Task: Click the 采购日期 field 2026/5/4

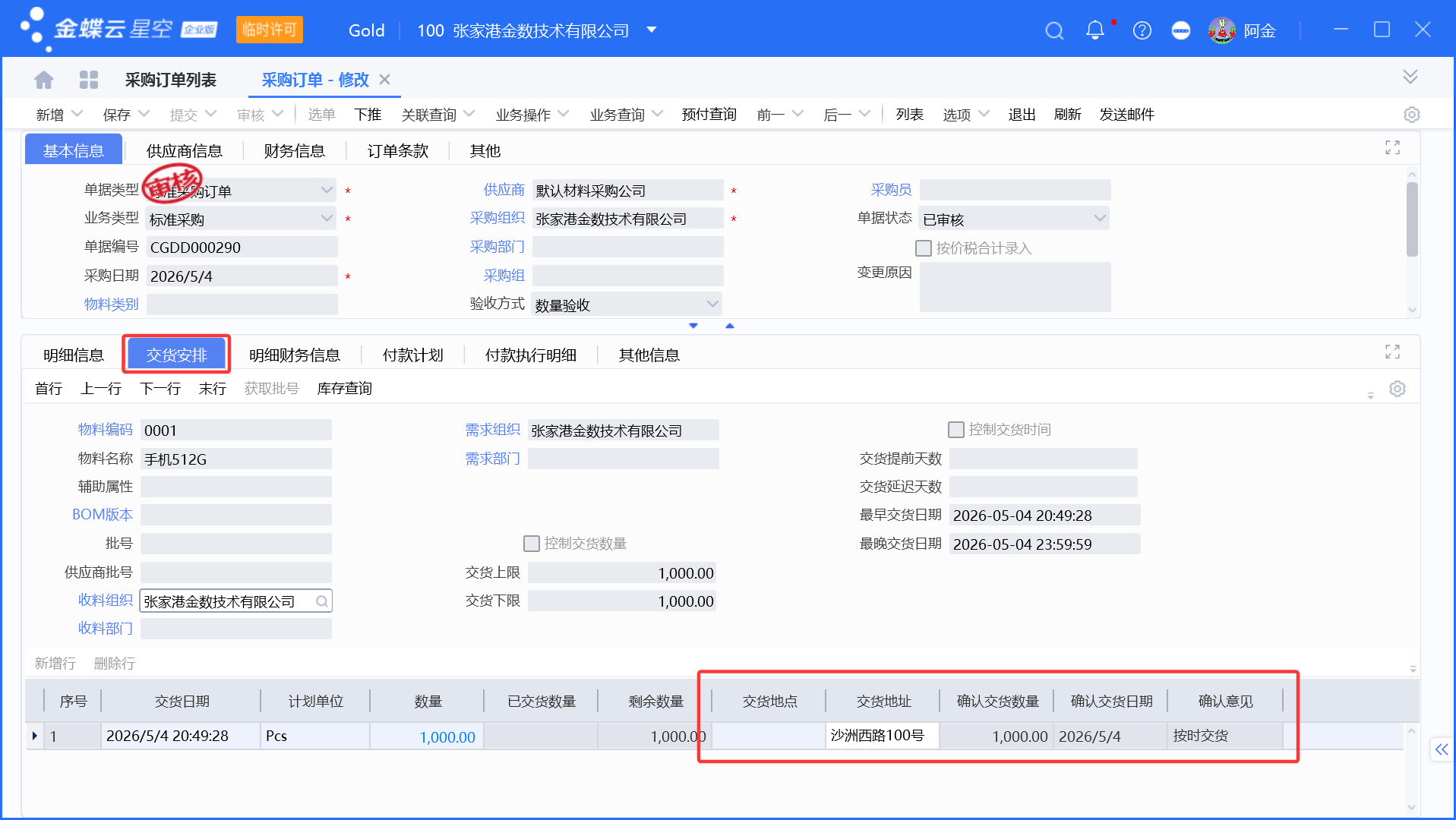Action: [x=241, y=276]
